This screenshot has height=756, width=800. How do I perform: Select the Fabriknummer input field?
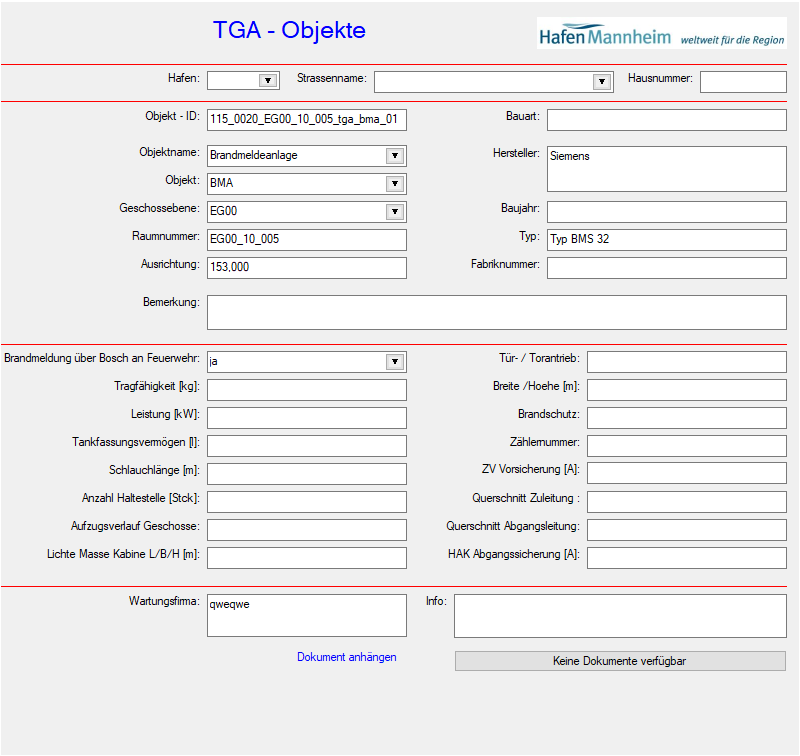[666, 268]
